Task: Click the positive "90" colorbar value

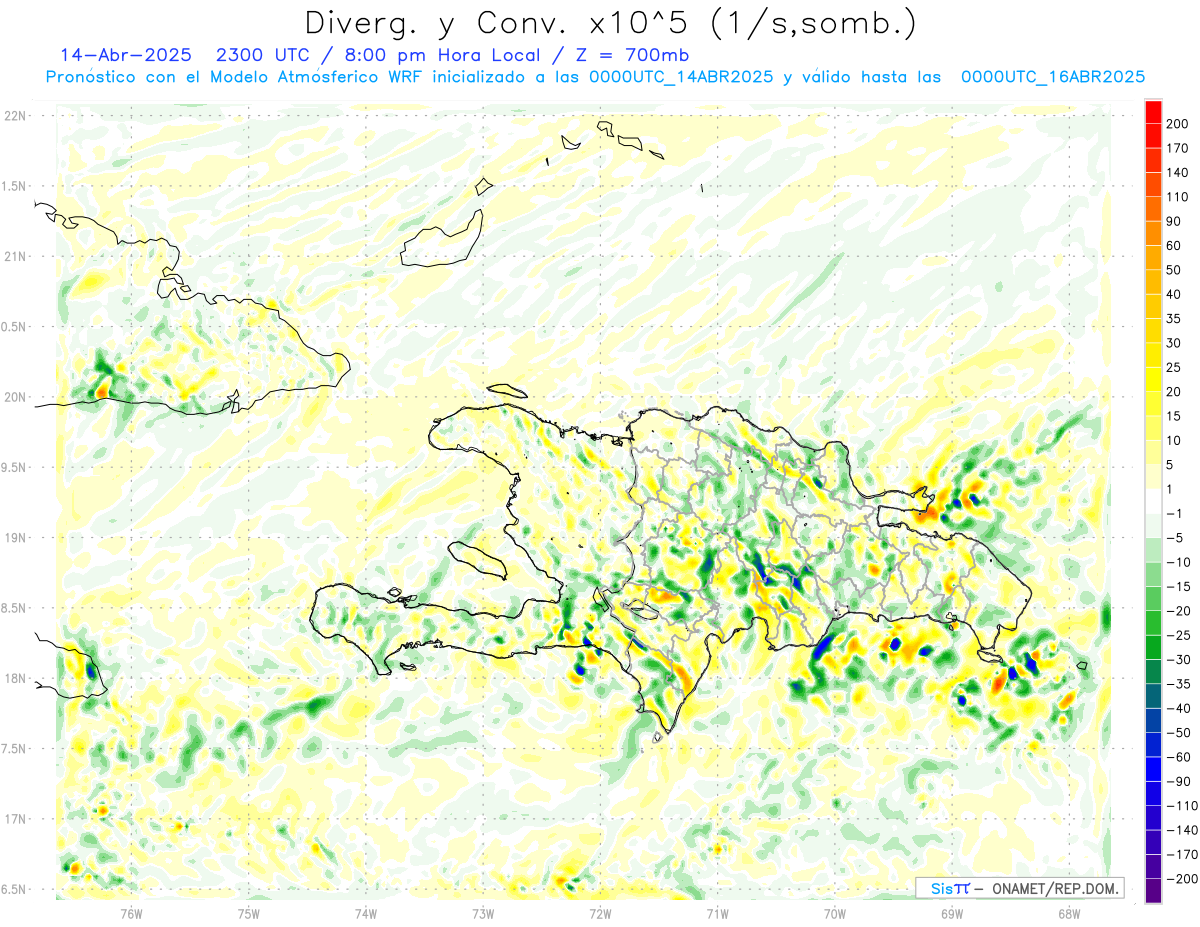Action: click(1174, 222)
